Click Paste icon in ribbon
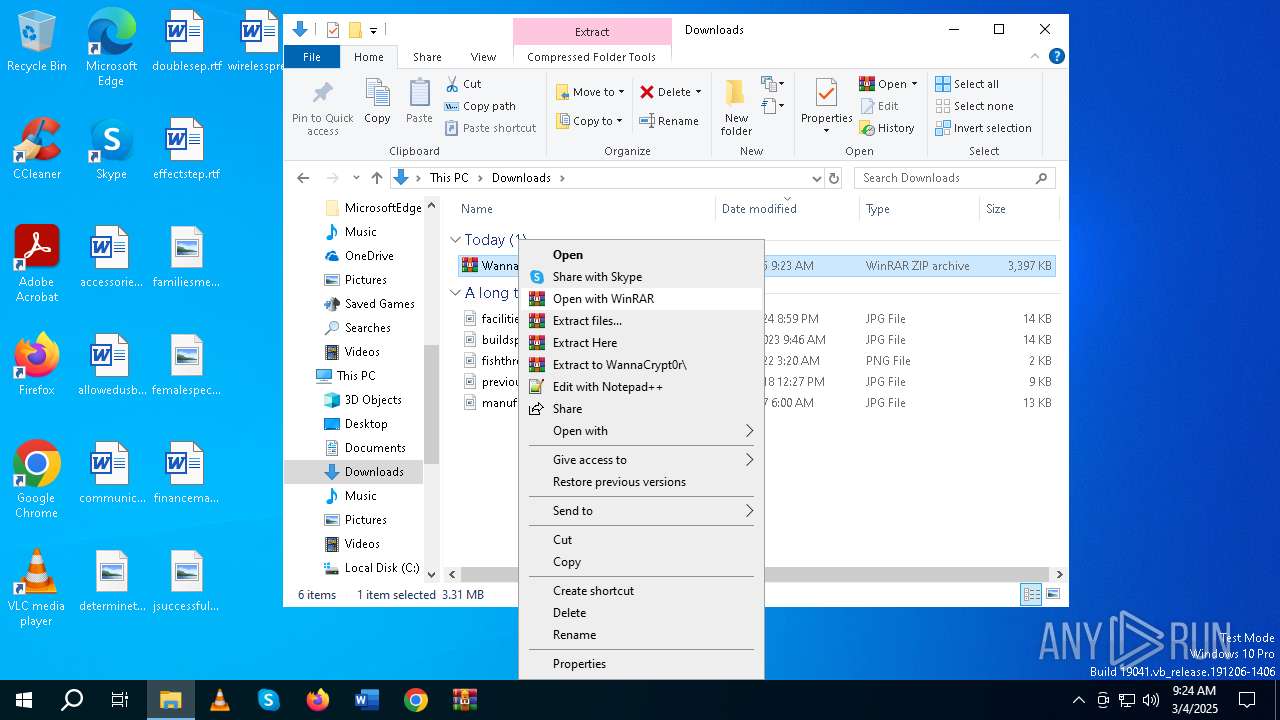 point(419,102)
